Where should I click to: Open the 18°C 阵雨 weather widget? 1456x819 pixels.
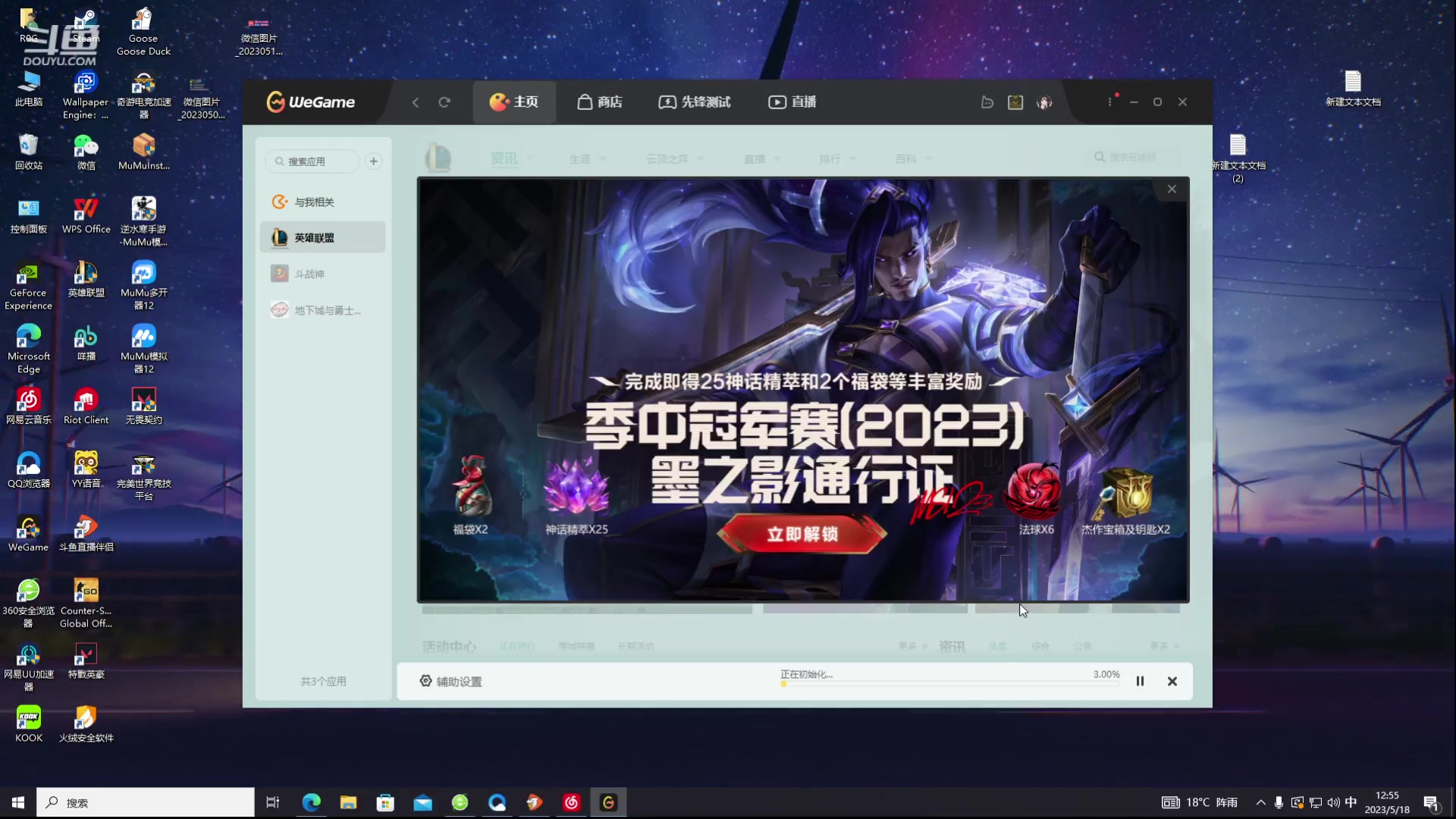pyautogui.click(x=1200, y=802)
